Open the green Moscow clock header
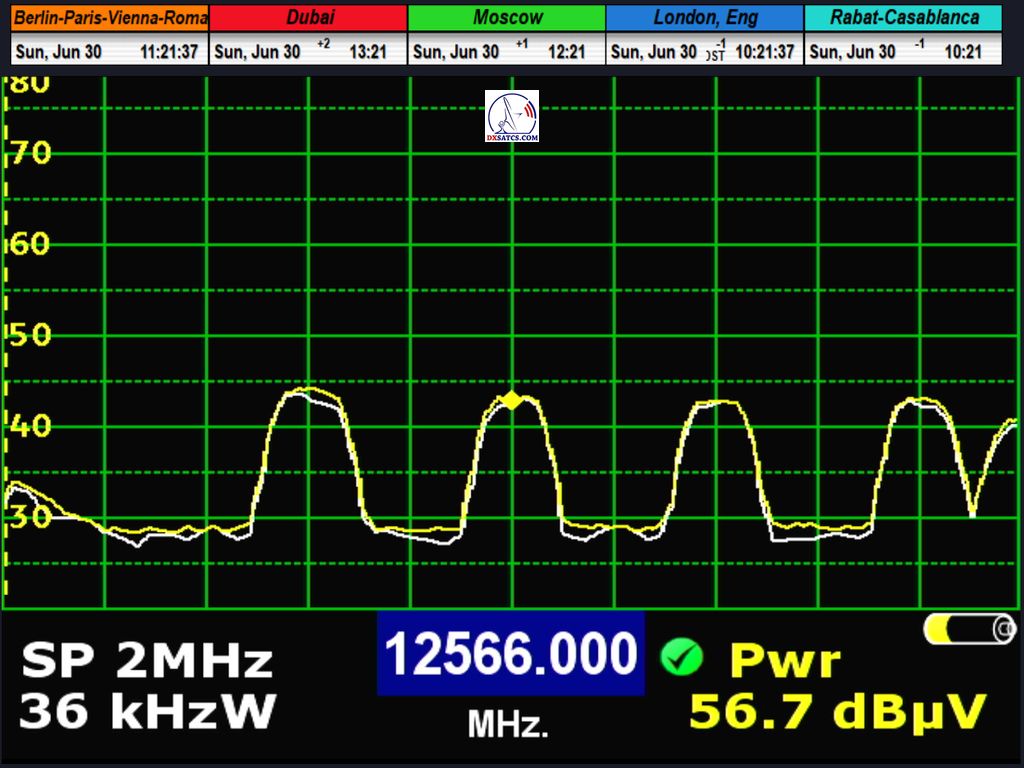This screenshot has width=1024, height=768. (507, 18)
